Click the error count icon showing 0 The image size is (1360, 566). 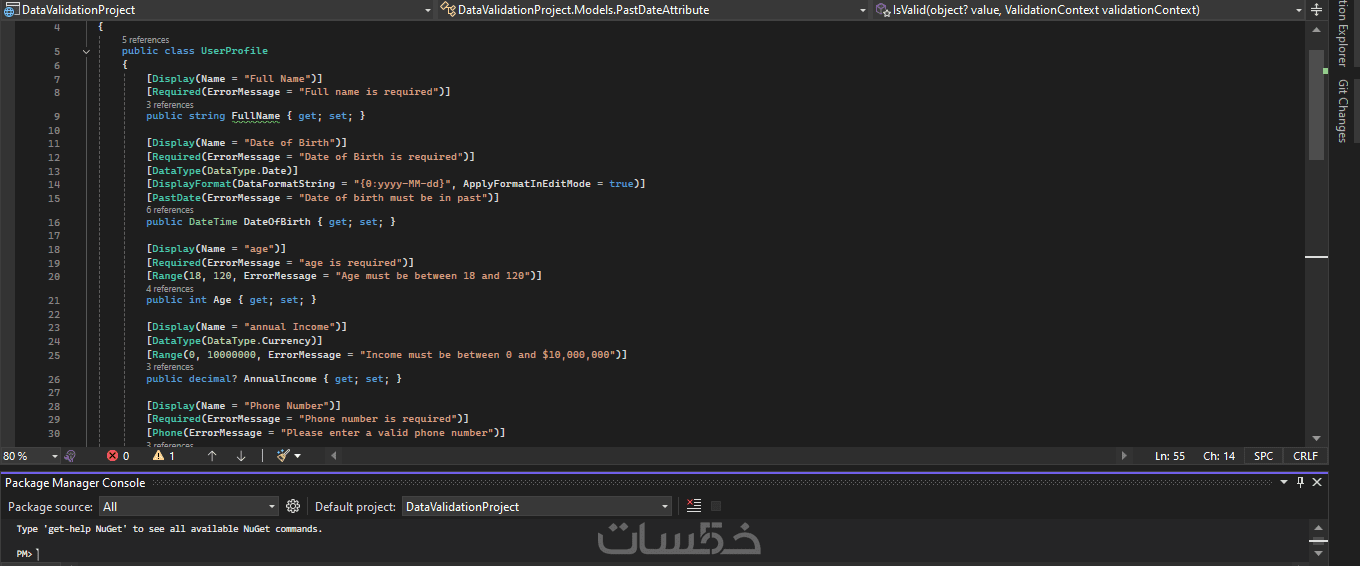(x=112, y=456)
